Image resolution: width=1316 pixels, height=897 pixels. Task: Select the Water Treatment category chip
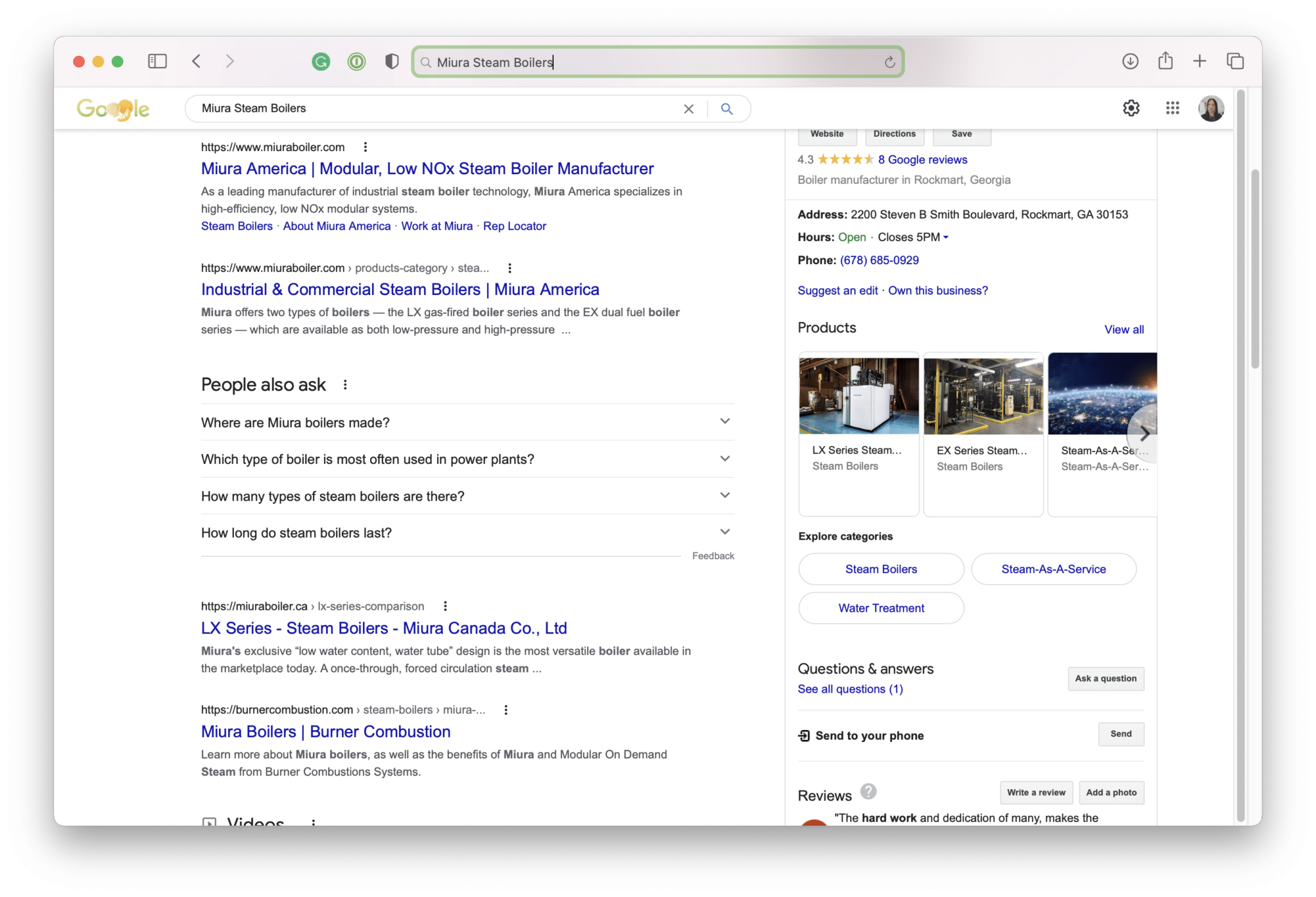(x=881, y=608)
